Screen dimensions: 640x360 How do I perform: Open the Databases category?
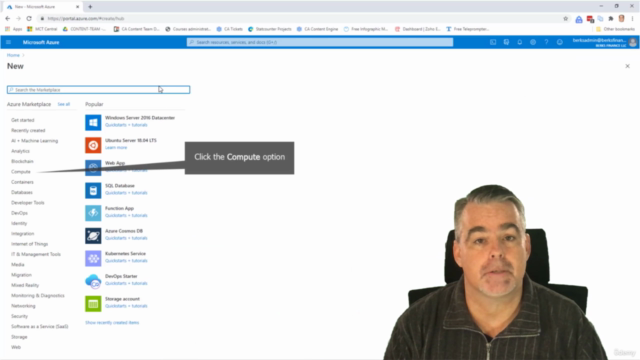pyautogui.click(x=22, y=192)
